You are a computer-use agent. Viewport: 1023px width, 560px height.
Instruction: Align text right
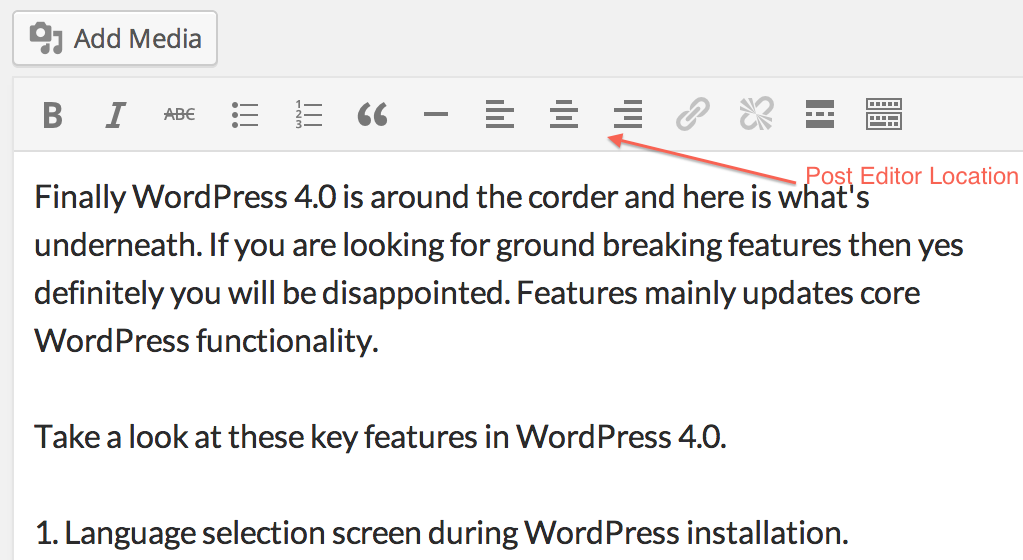tap(628, 114)
